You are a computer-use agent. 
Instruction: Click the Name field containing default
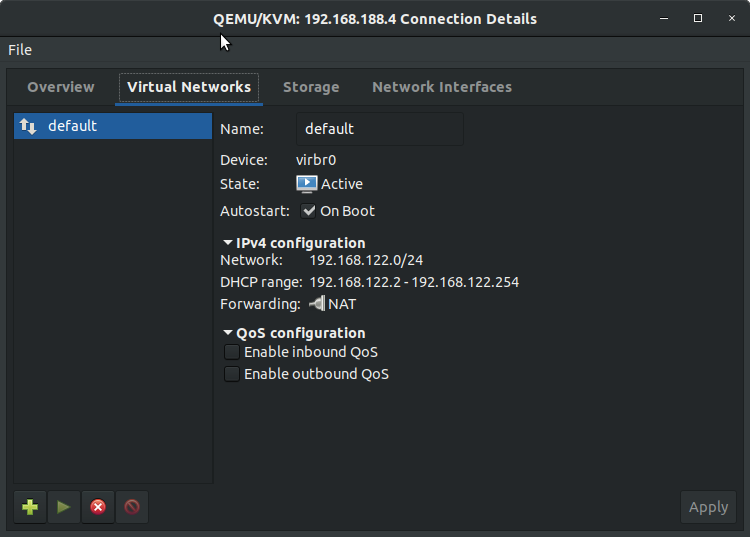coord(380,129)
